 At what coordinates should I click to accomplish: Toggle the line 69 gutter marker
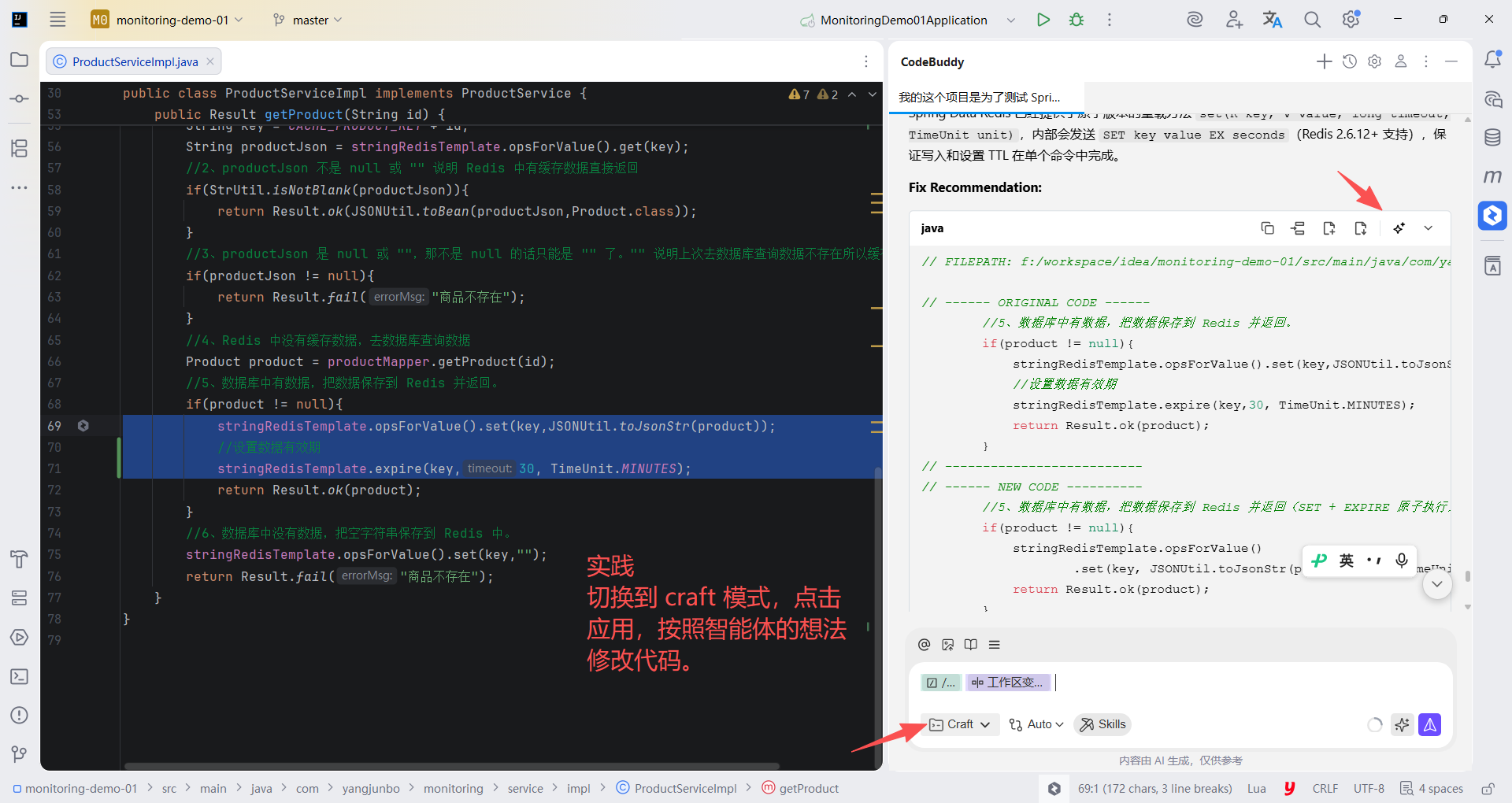(x=83, y=426)
